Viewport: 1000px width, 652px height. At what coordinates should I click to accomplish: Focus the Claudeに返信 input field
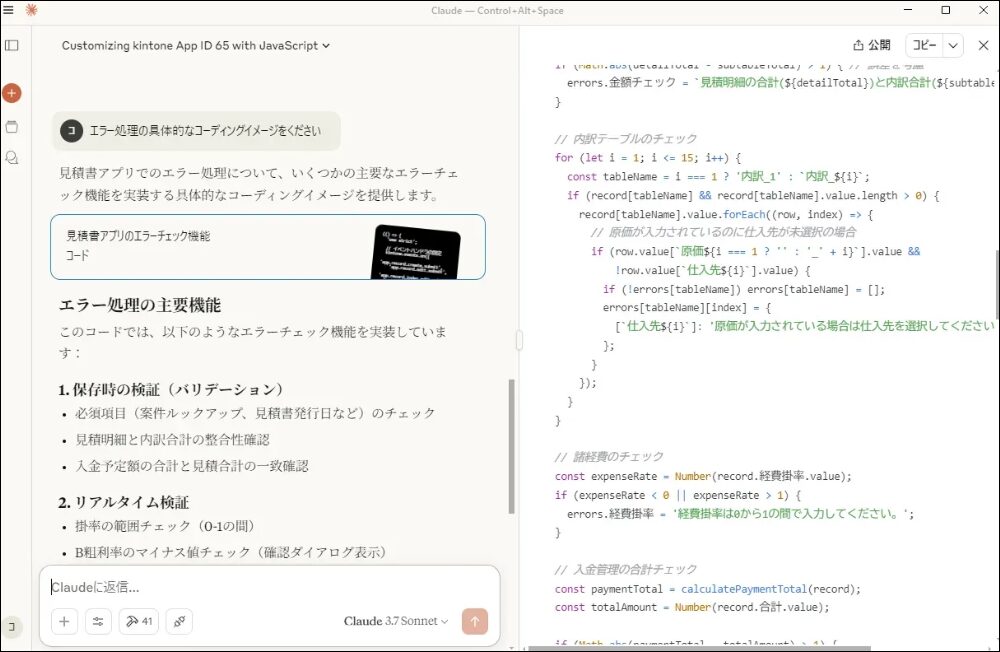click(269, 587)
